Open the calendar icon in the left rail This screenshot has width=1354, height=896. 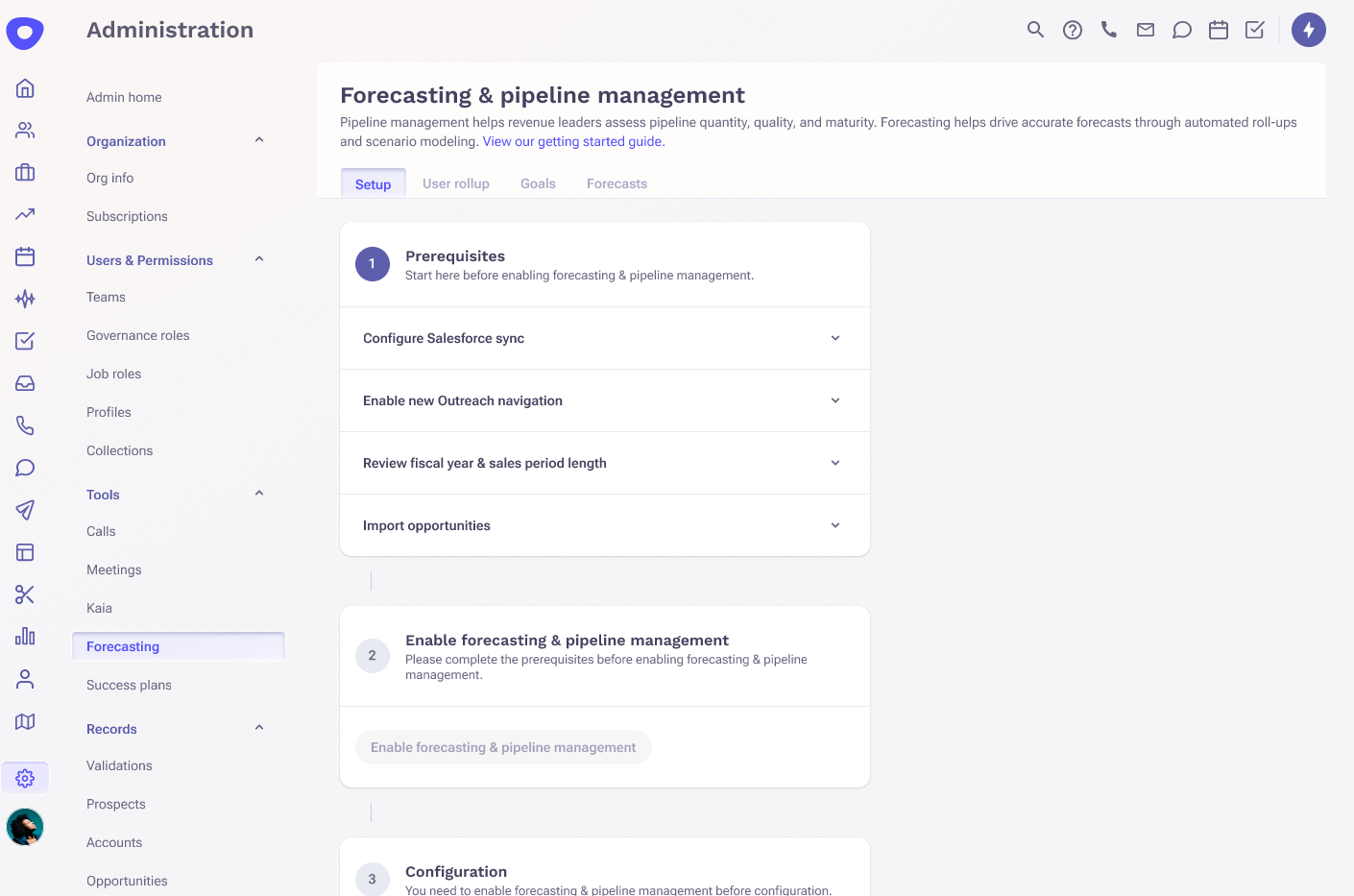tap(25, 256)
